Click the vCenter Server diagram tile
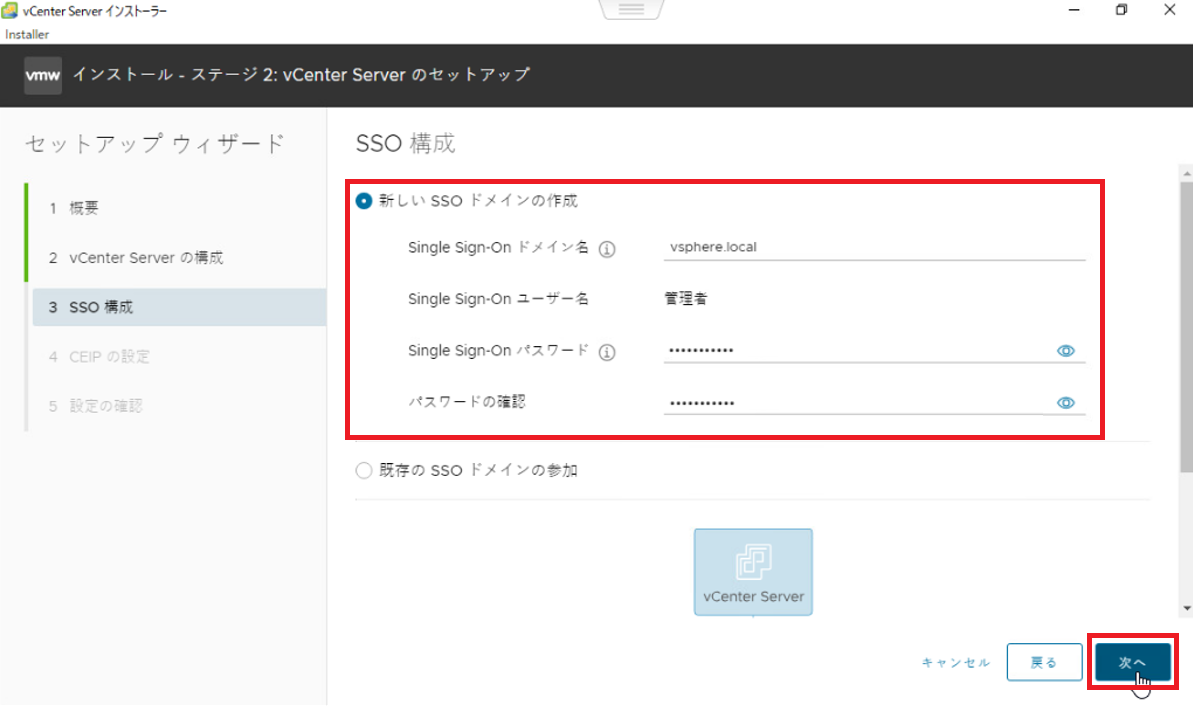 coord(753,572)
